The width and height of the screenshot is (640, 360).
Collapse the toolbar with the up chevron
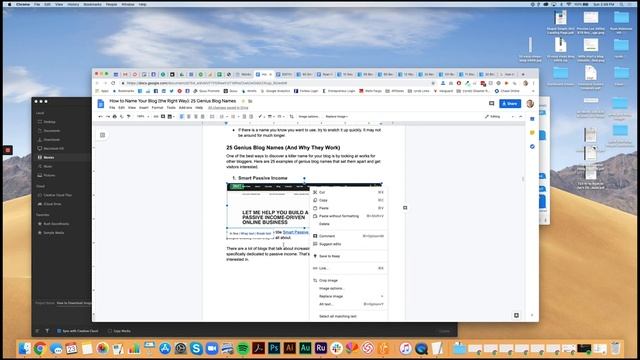(520, 117)
